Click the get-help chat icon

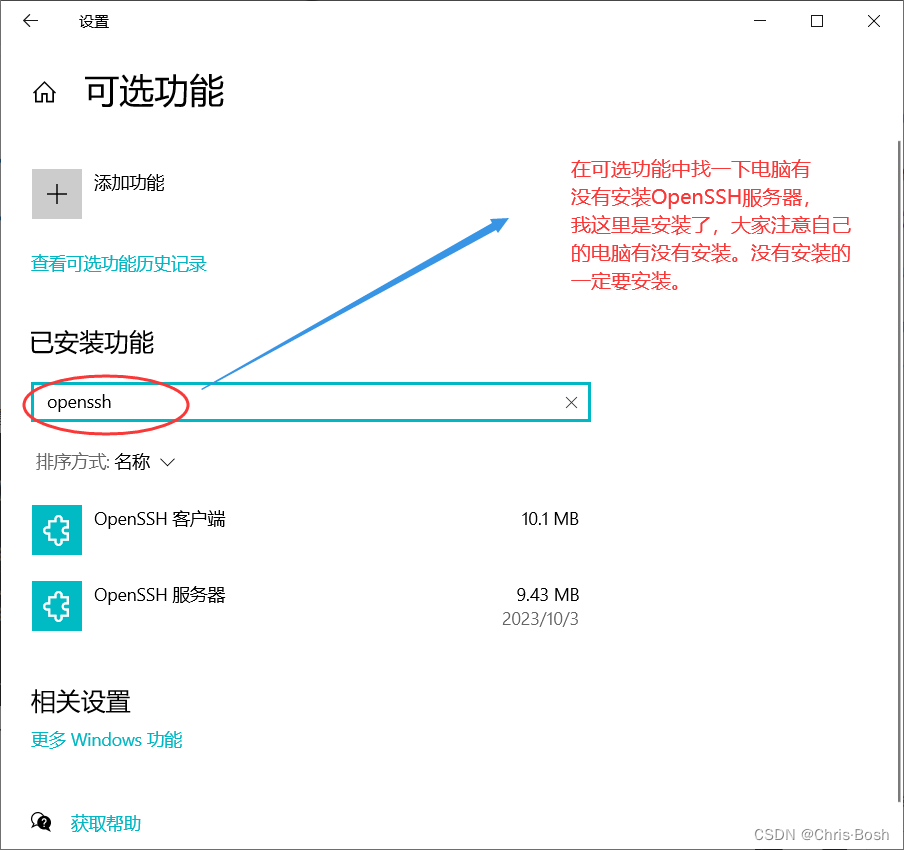point(41,822)
